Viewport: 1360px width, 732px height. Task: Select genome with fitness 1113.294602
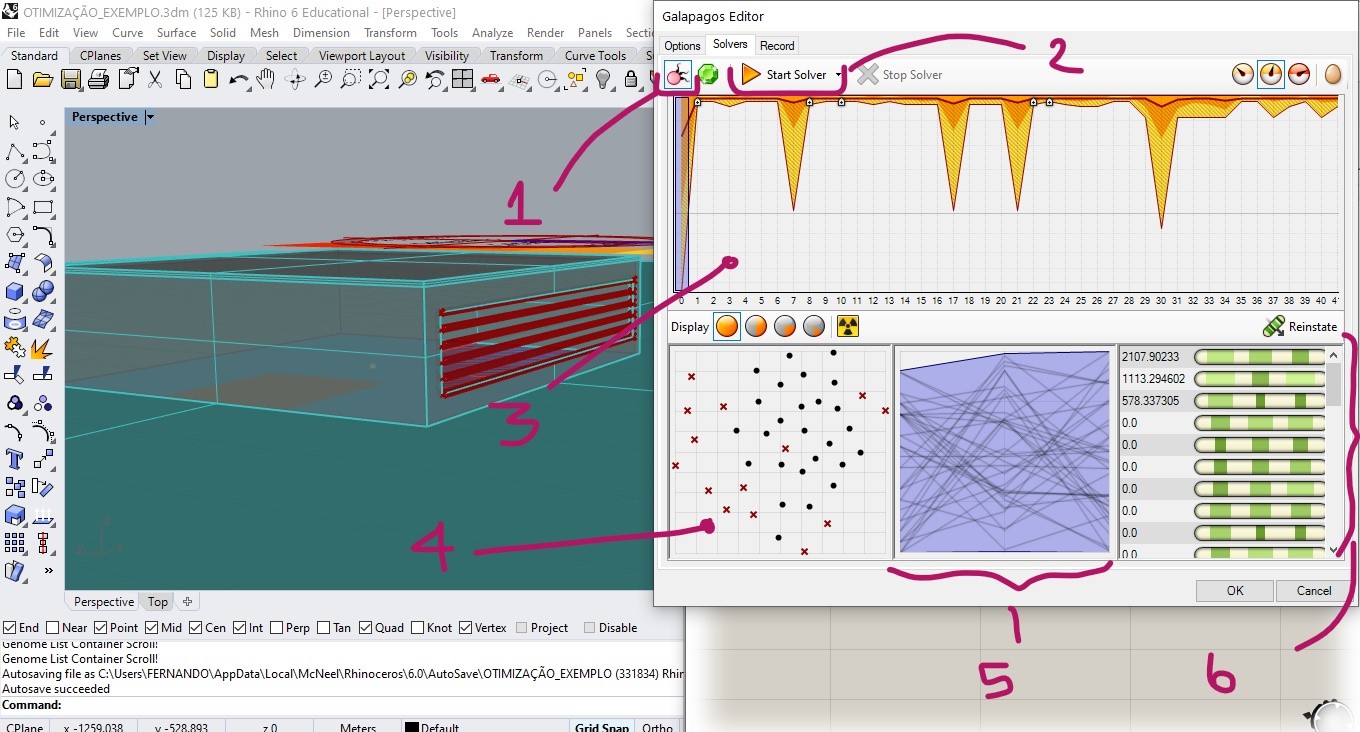(1153, 379)
